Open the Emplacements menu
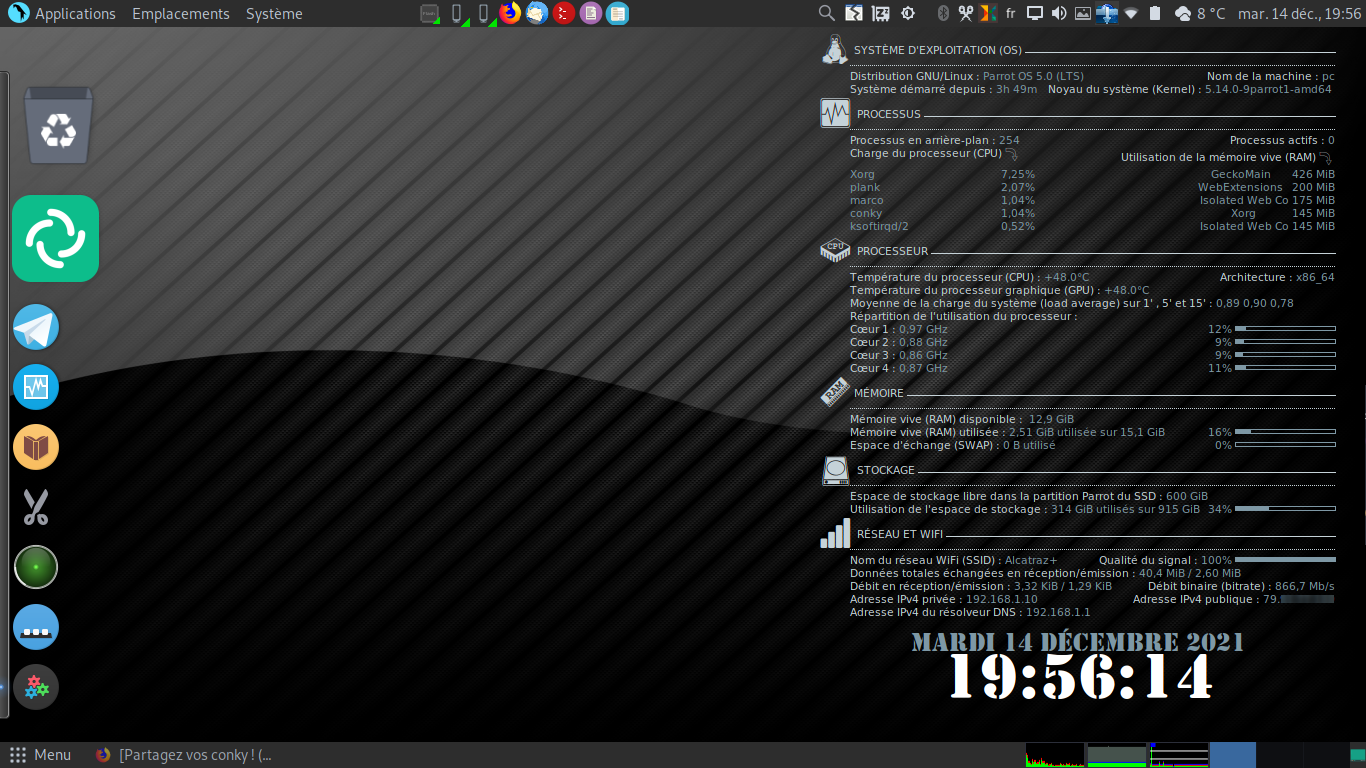This screenshot has height=768, width=1366. tap(181, 13)
